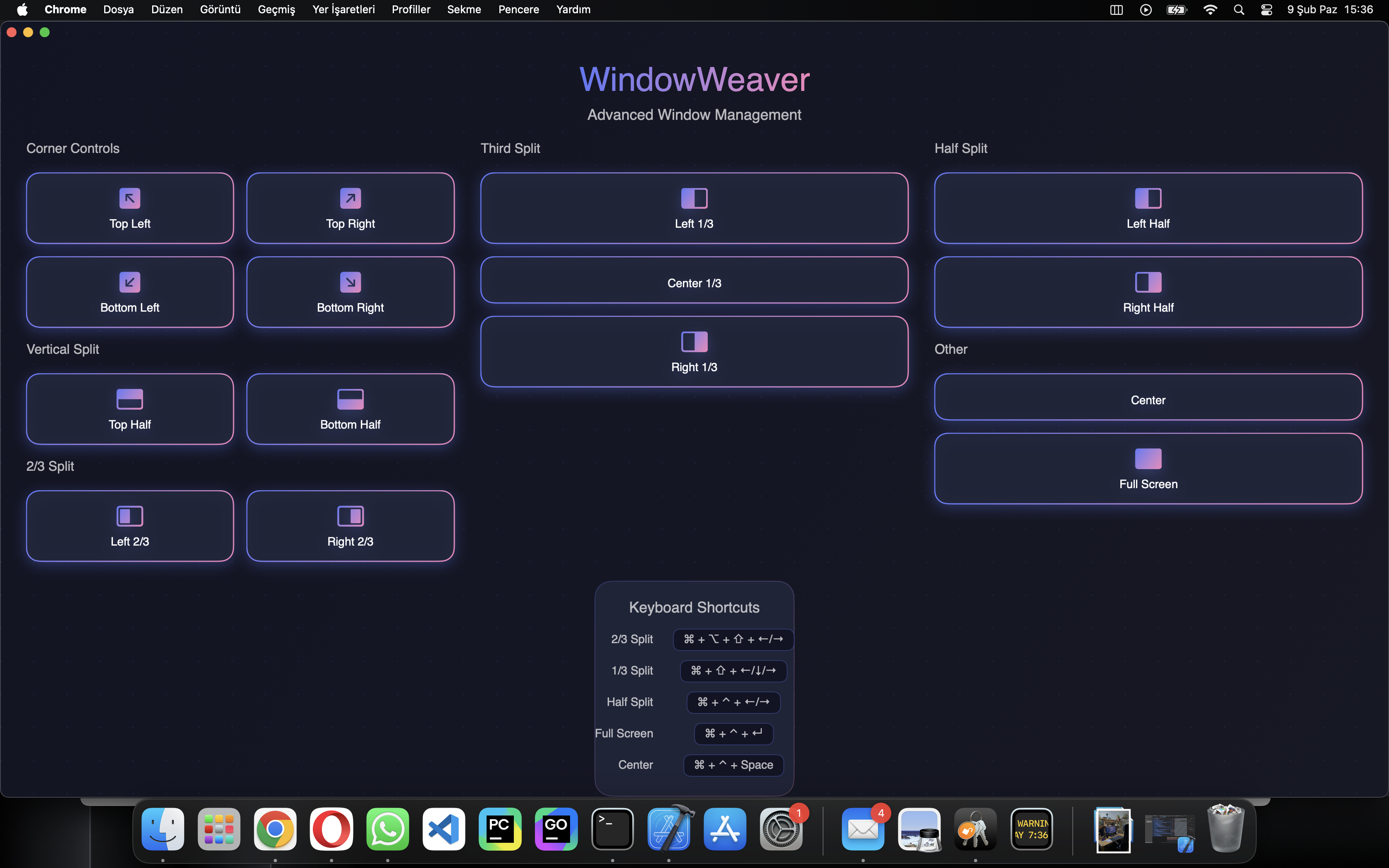Click the Bottom Half layout icon
Screen dimensions: 1389x868
click(350, 400)
